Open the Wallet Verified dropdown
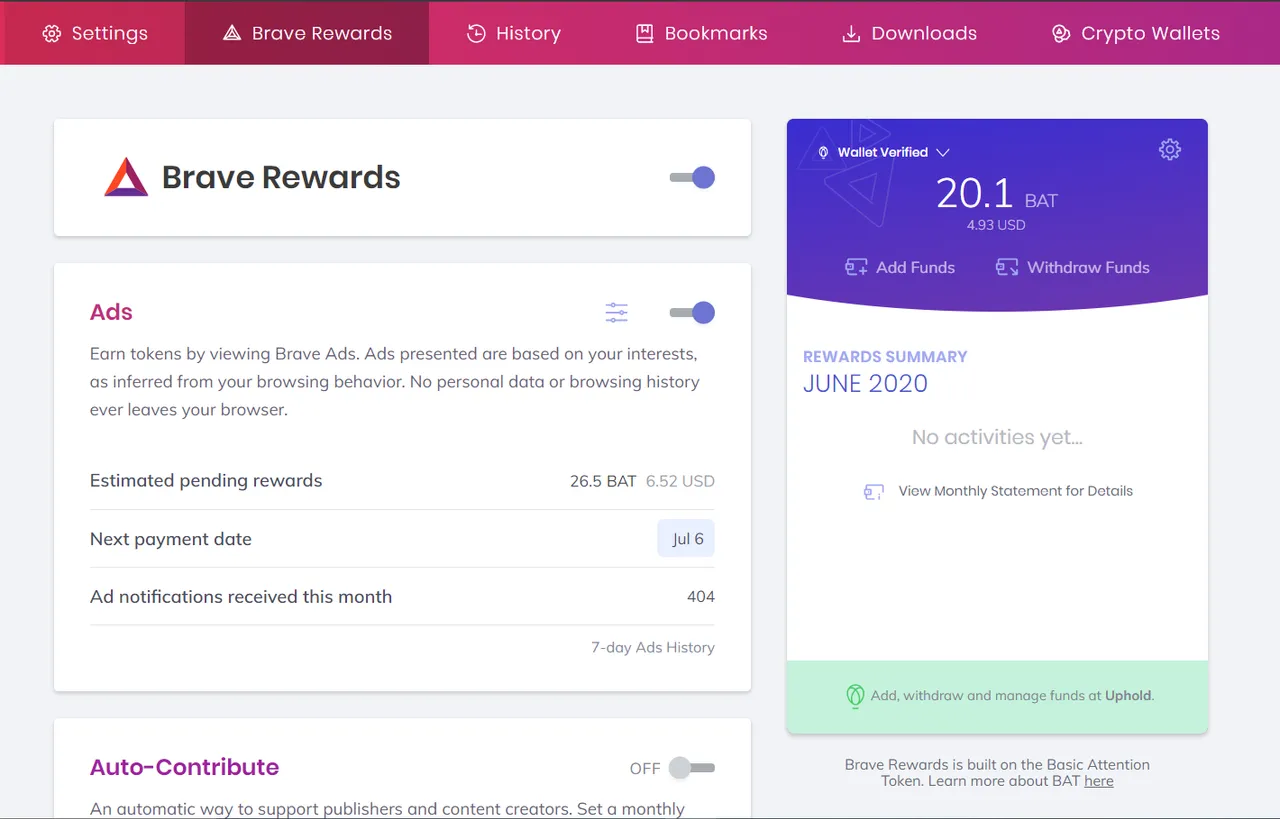Screen dimensions: 1280x819 893,152
